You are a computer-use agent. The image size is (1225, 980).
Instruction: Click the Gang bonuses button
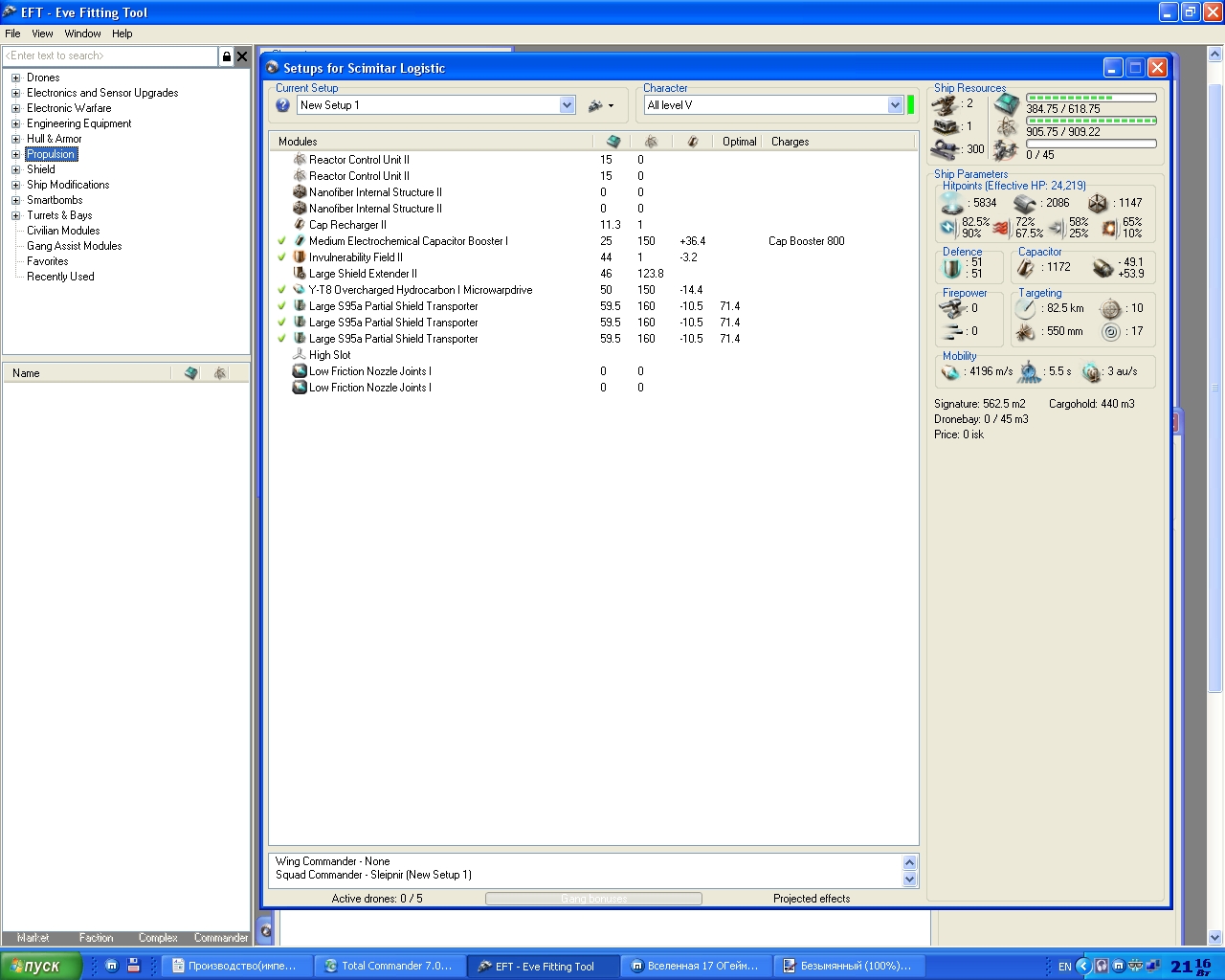pyautogui.click(x=593, y=899)
